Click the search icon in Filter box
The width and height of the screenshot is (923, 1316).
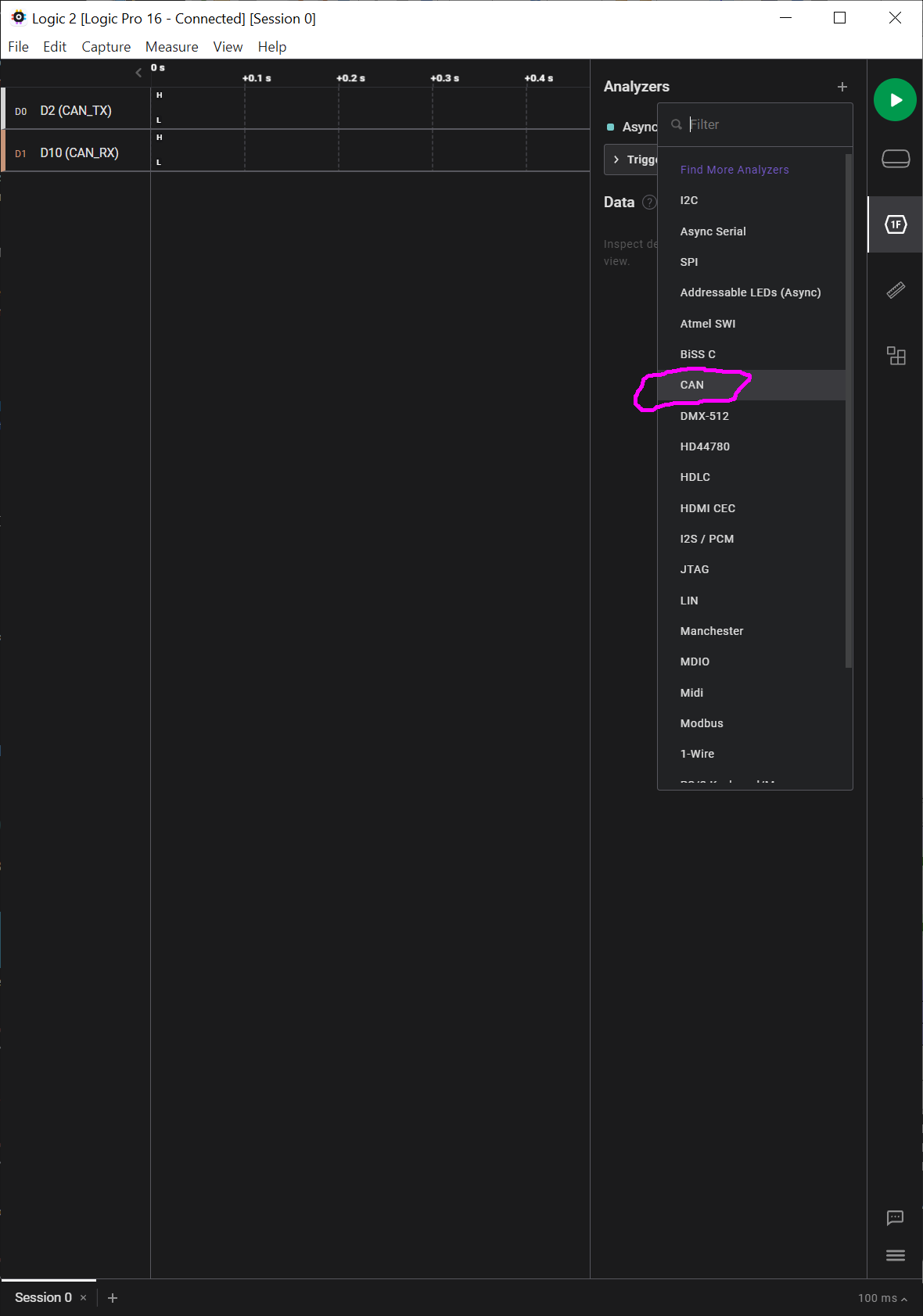[677, 124]
